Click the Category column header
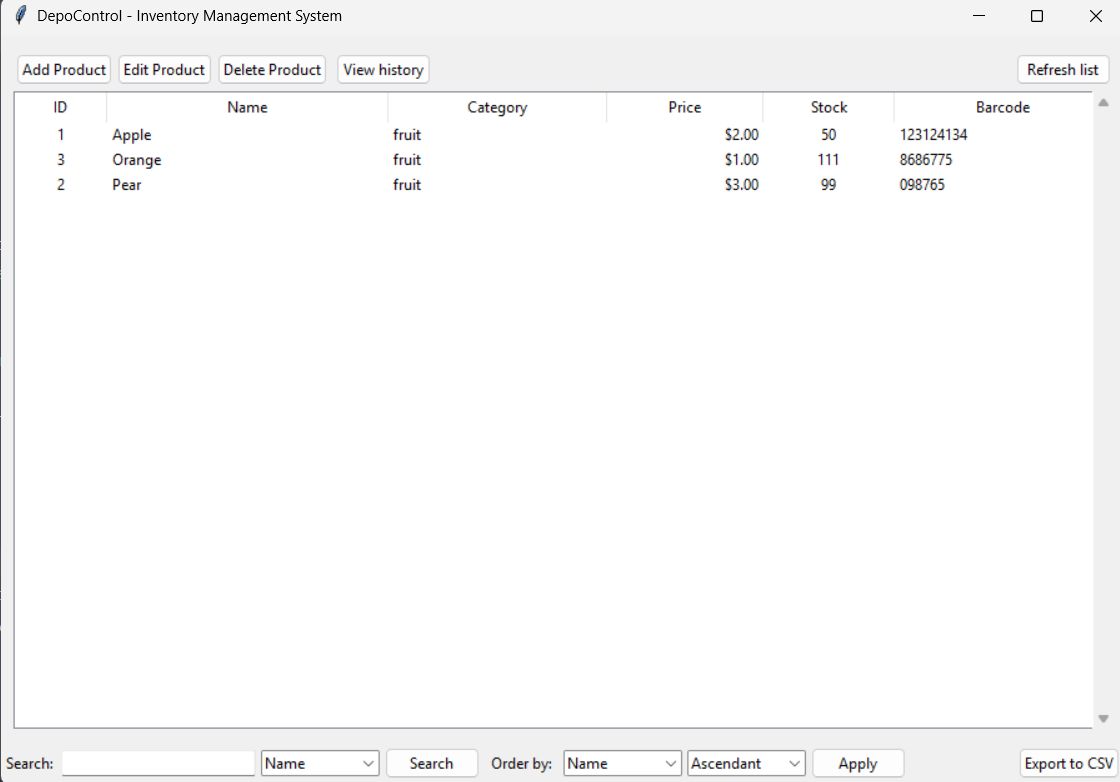This screenshot has width=1120, height=782. (497, 107)
